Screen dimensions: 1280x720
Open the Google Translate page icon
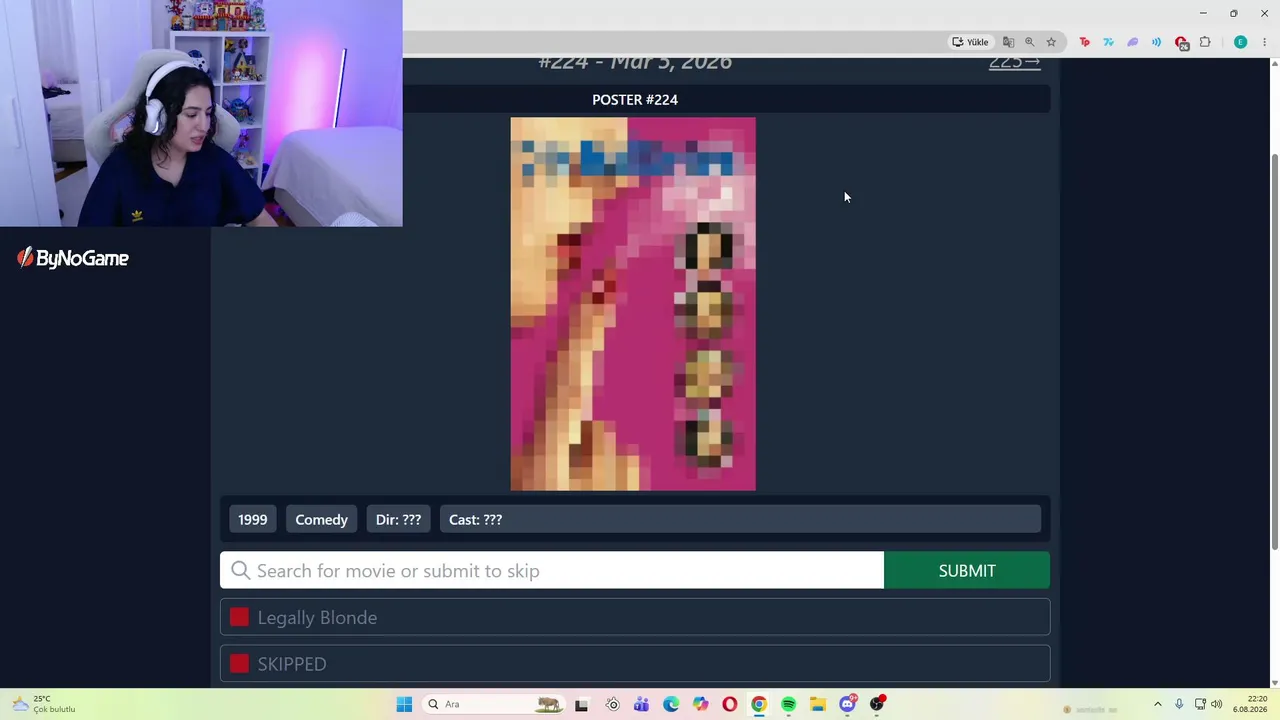1008,42
